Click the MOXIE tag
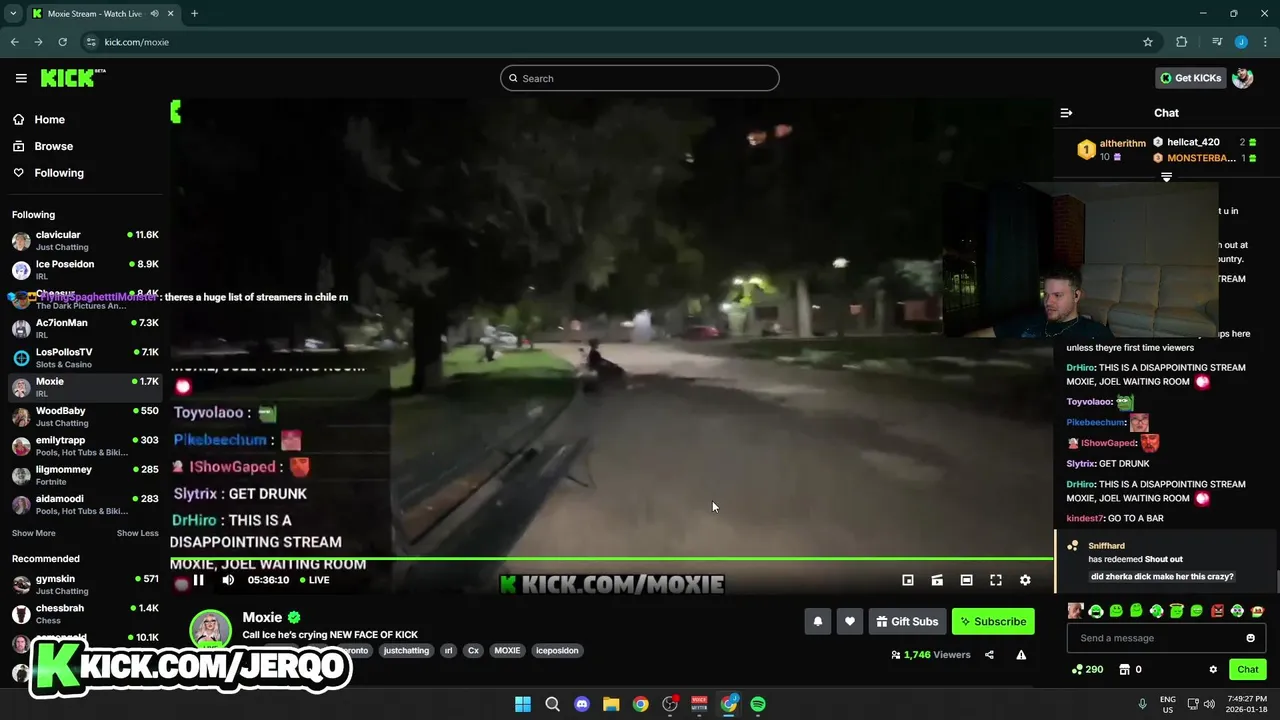 pyautogui.click(x=507, y=650)
